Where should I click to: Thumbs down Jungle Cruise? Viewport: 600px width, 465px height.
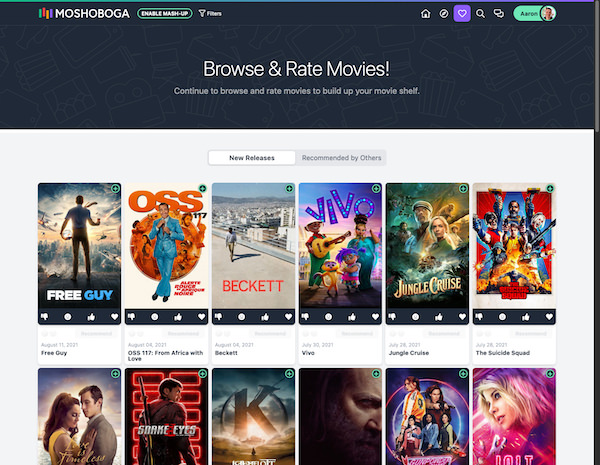coord(392,317)
